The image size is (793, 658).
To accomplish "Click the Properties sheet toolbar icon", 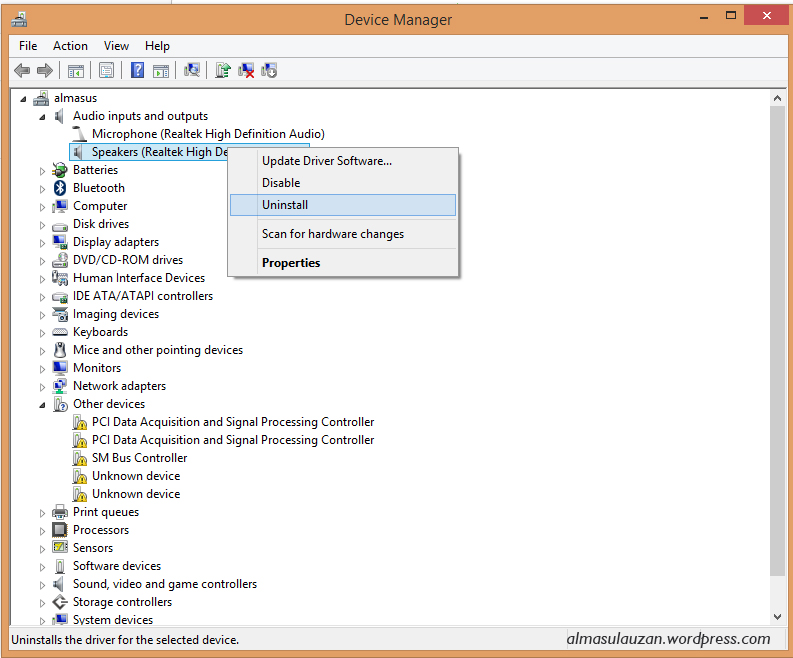I will (x=106, y=70).
